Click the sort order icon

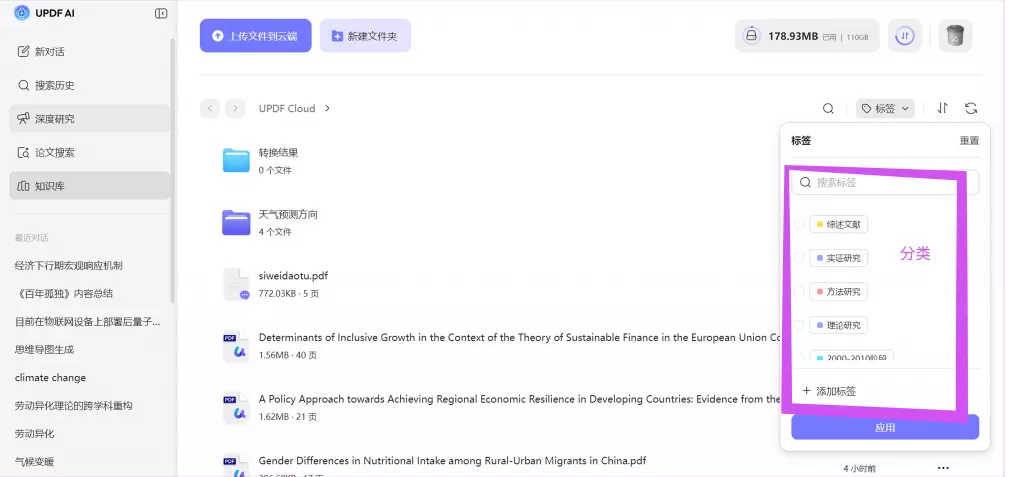click(x=942, y=109)
